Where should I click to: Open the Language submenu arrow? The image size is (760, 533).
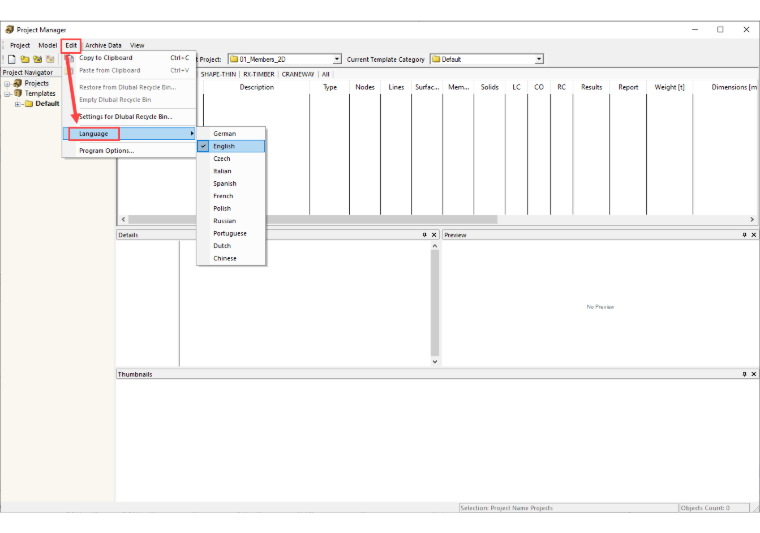coord(192,133)
